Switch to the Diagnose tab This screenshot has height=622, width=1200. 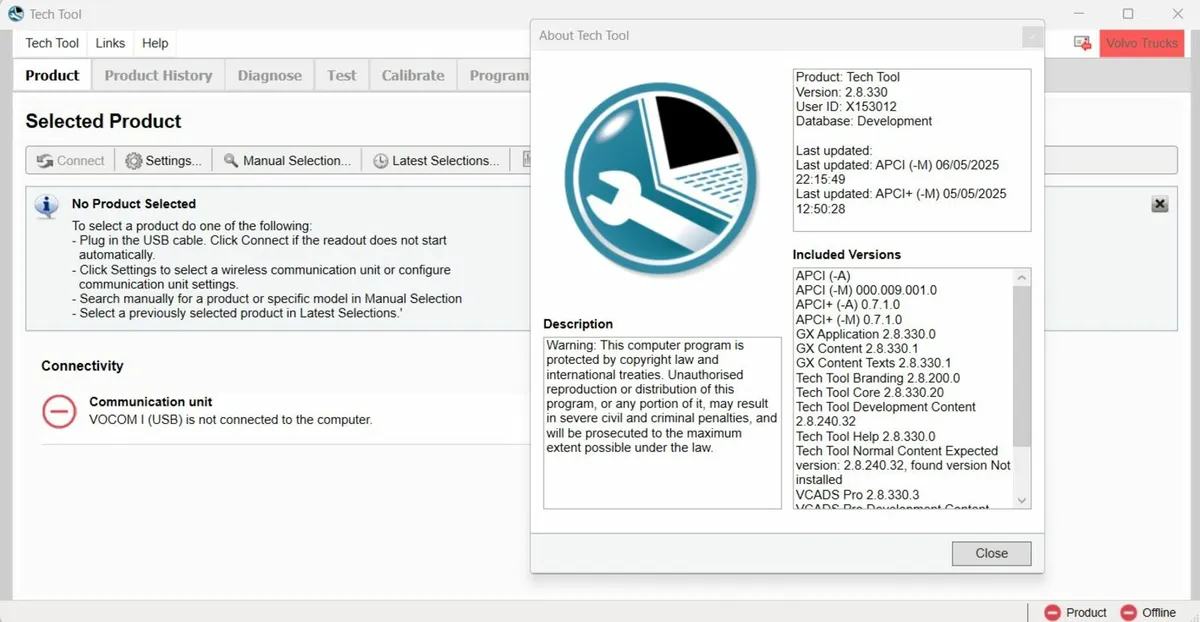click(x=270, y=75)
